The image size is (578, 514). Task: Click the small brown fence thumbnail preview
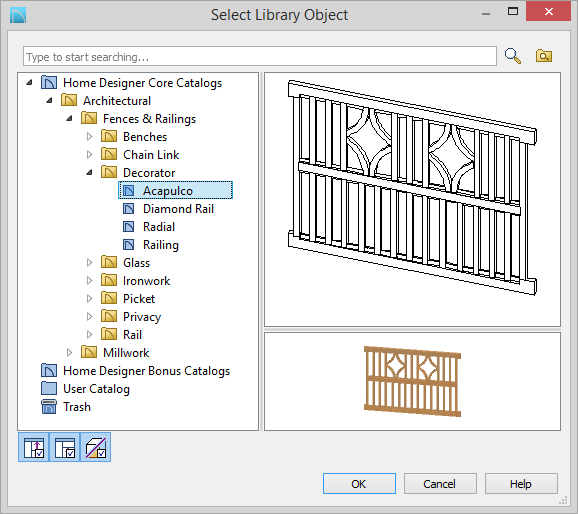pos(412,381)
